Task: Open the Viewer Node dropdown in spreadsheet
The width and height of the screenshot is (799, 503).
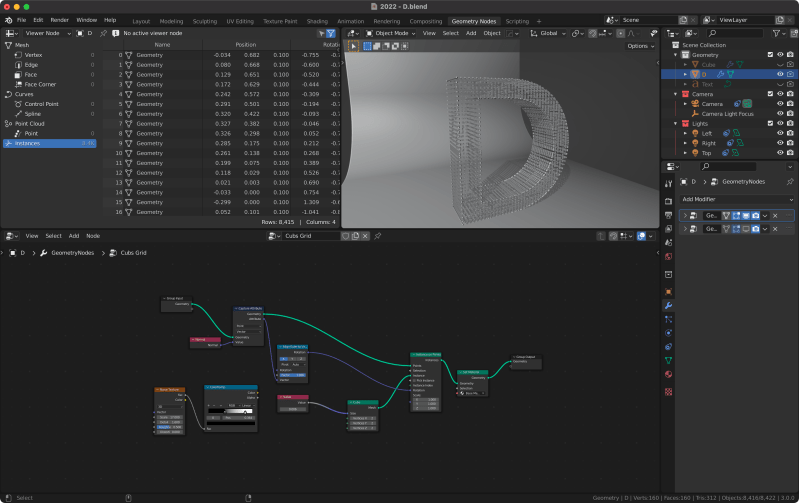Action: tap(47, 33)
